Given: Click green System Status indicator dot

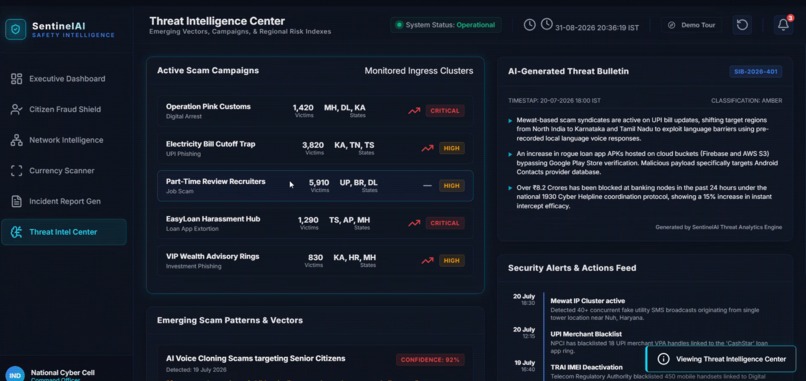Looking at the screenshot, I should 398,25.
